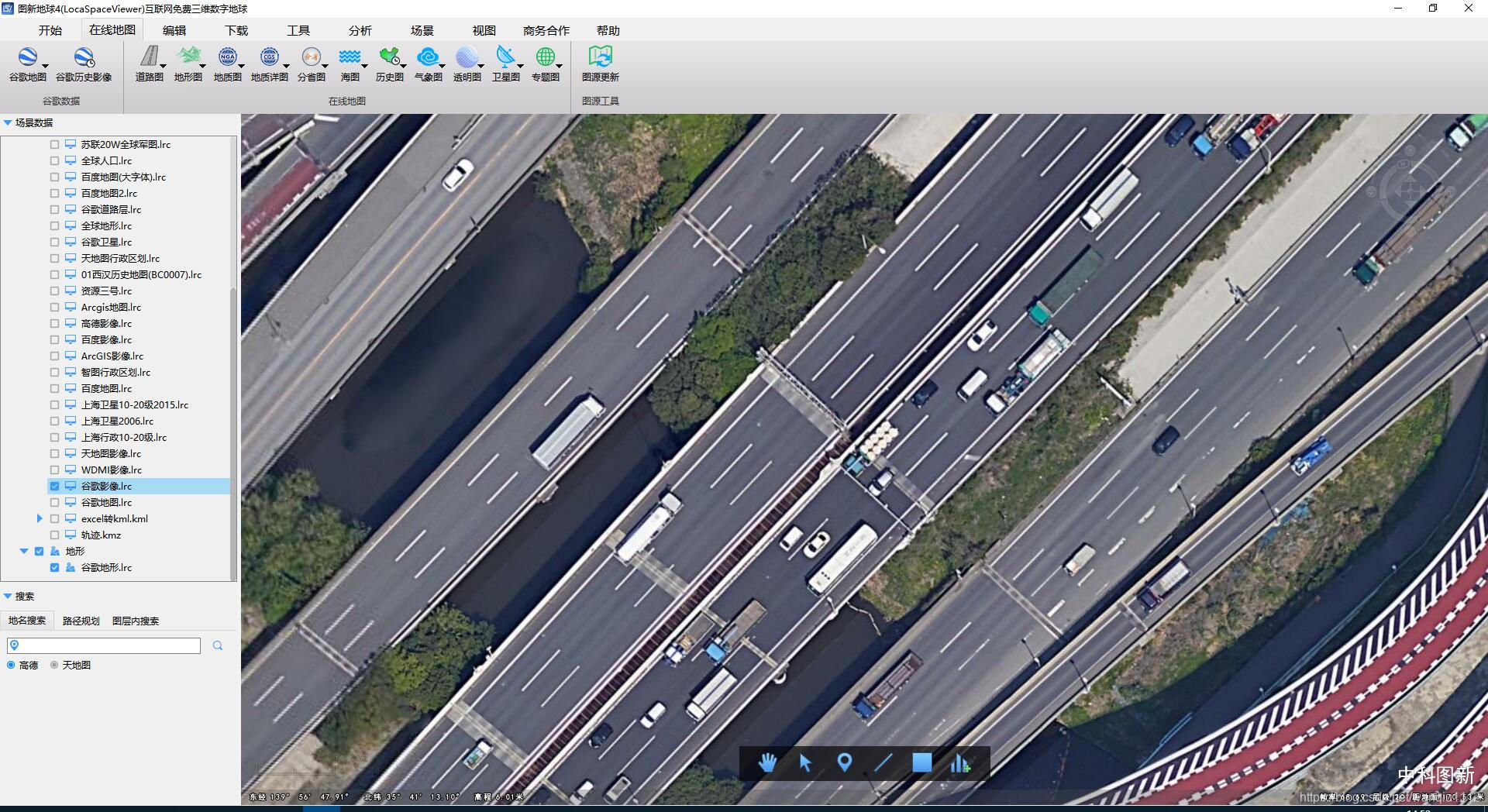Click the place name search input field
1488x812 pixels.
coord(108,645)
